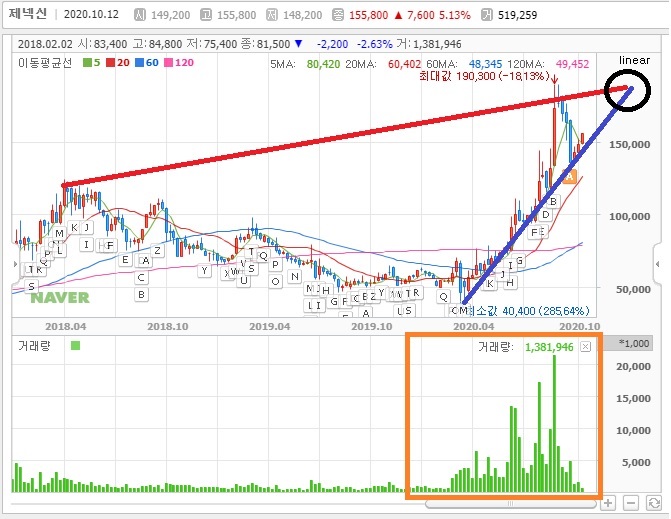Screen dimensions: 671x519
Task: Click the green 거래량 legend swatch
Action: point(75,345)
